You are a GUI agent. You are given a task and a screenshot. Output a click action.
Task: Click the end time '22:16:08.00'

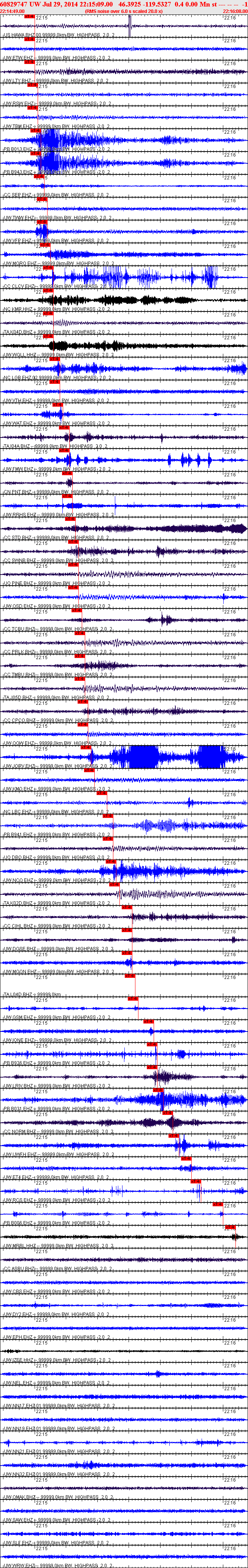[235, 11]
